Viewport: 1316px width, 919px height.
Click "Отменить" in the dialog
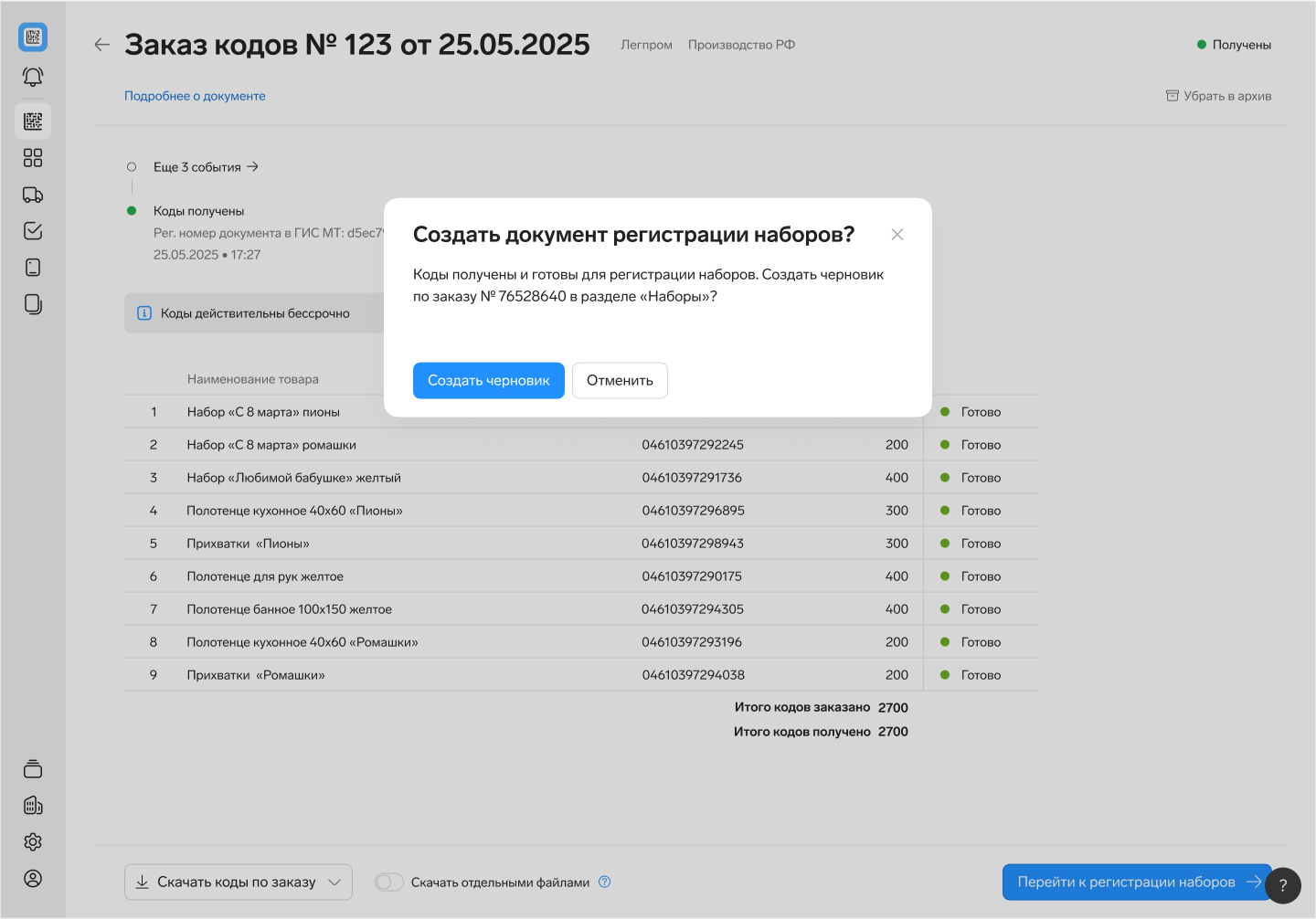pyautogui.click(x=620, y=381)
